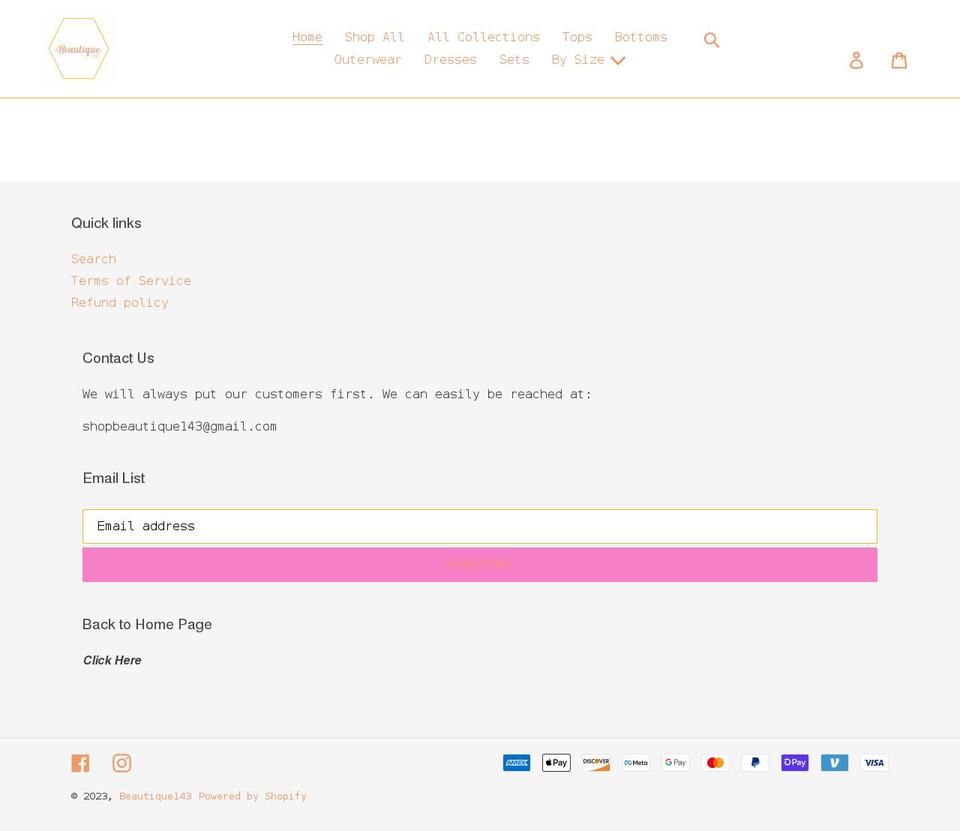Click the Back to Home Page heading

coord(147,625)
